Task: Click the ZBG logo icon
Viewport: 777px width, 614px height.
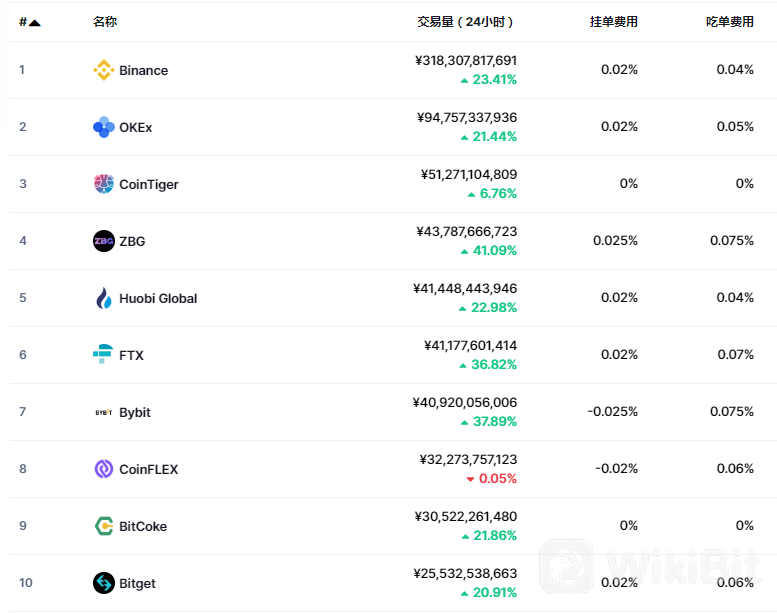Action: pos(104,241)
